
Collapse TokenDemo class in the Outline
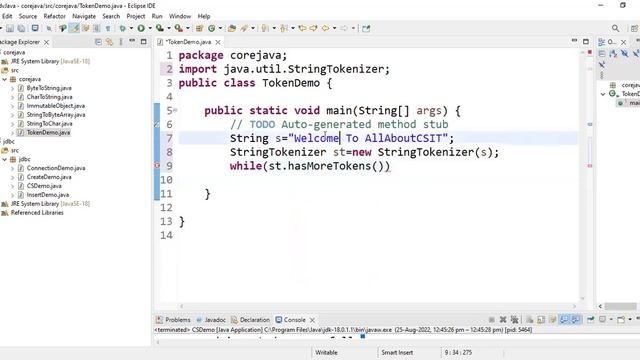click(603, 94)
